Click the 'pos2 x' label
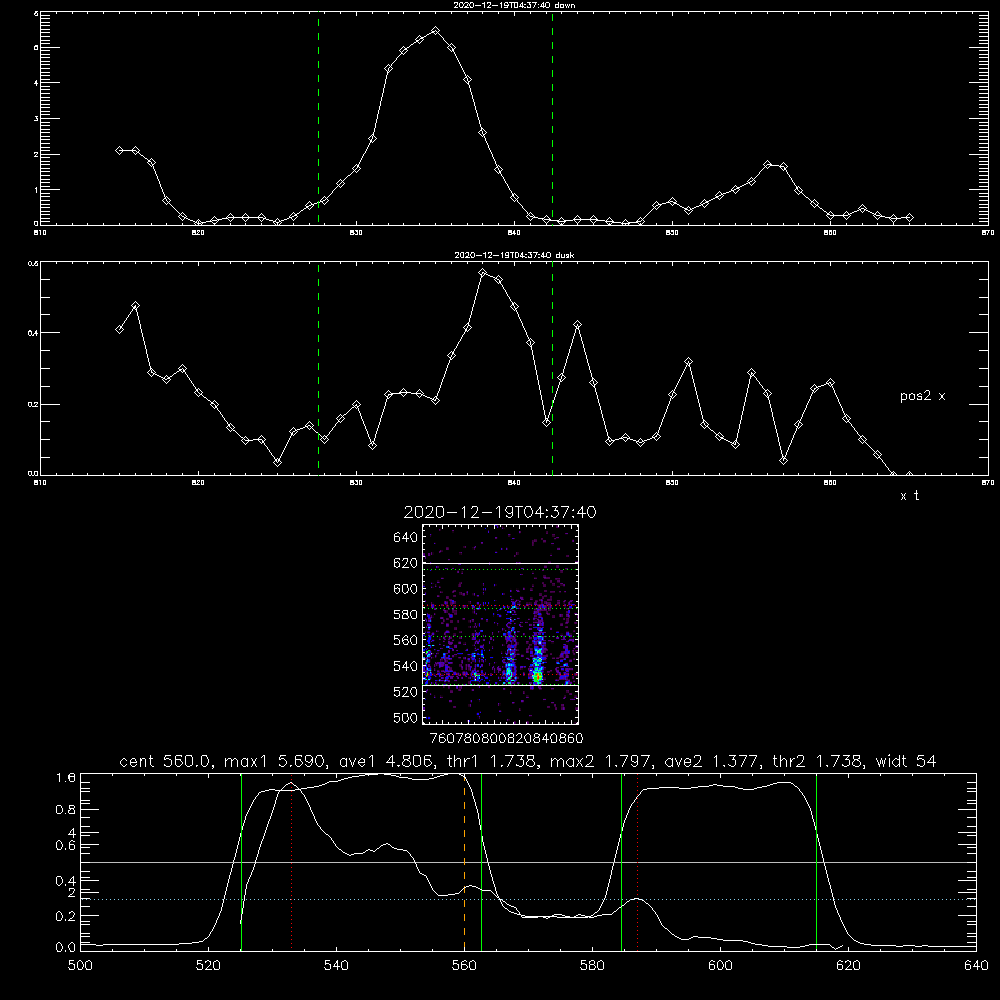Screen dimensions: 1000x1000 click(x=922, y=396)
